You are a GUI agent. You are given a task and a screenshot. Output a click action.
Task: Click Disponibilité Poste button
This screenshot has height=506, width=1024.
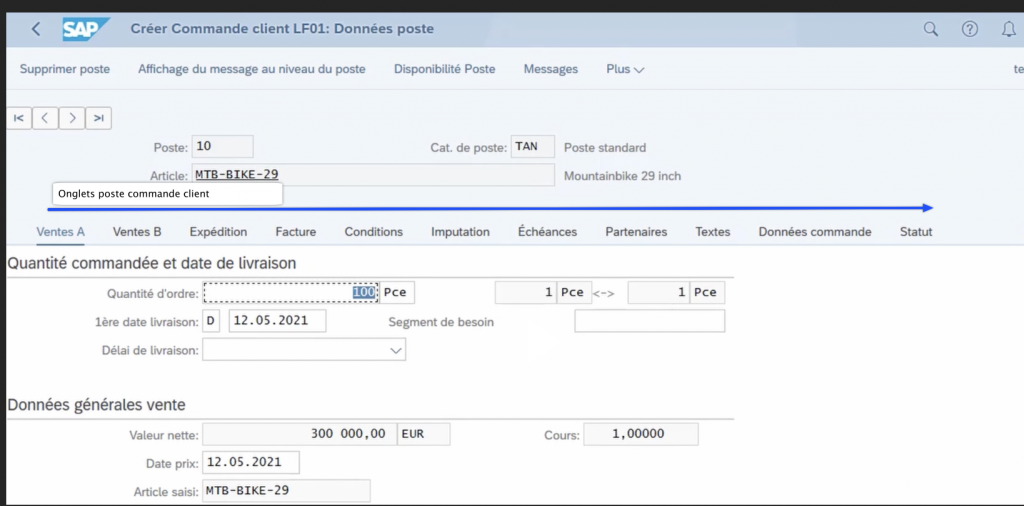pyautogui.click(x=444, y=69)
